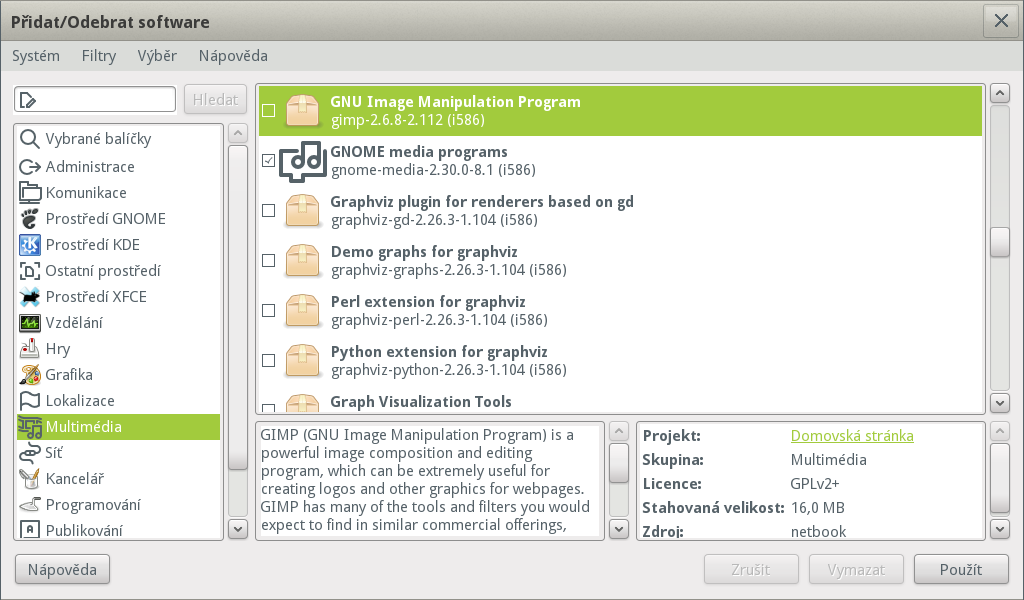This screenshot has height=600, width=1024.
Task: Open the Kancelář category icon
Action: [x=29, y=479]
